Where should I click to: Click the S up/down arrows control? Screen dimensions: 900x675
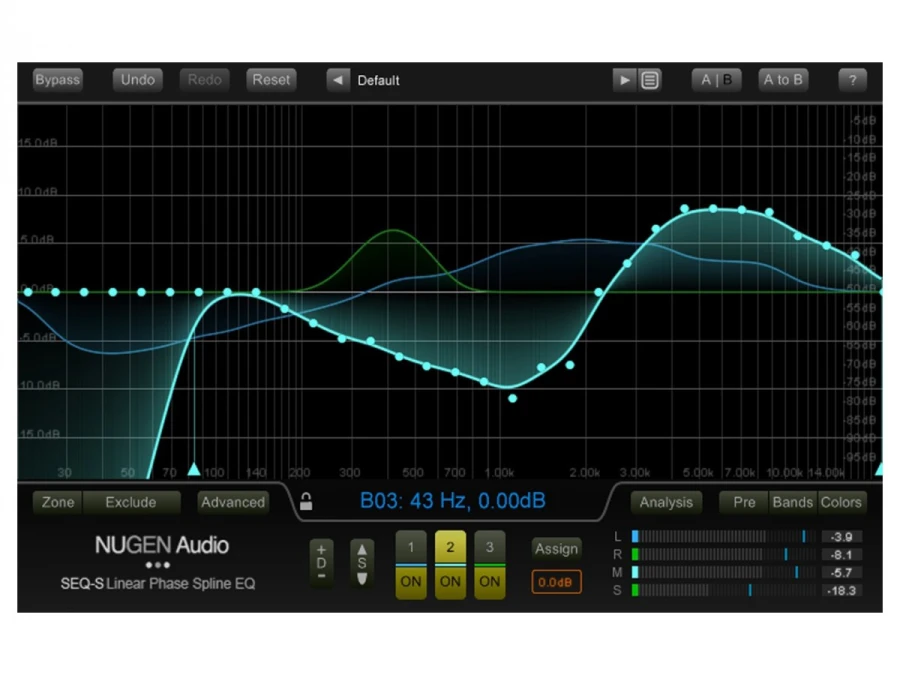pyautogui.click(x=362, y=562)
